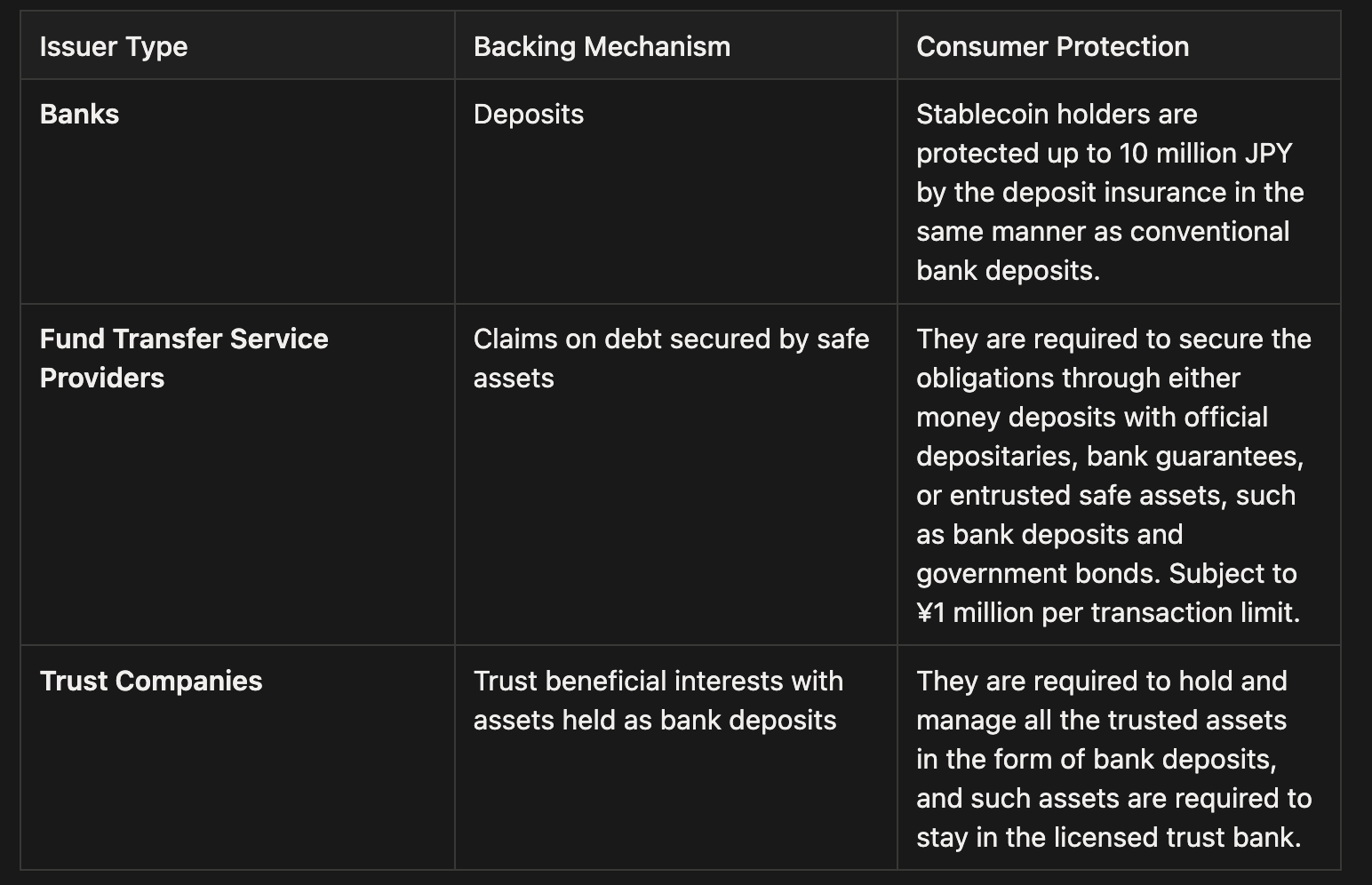Click the Deposits backing mechanism cell
The width and height of the screenshot is (1372, 885).
(528, 114)
